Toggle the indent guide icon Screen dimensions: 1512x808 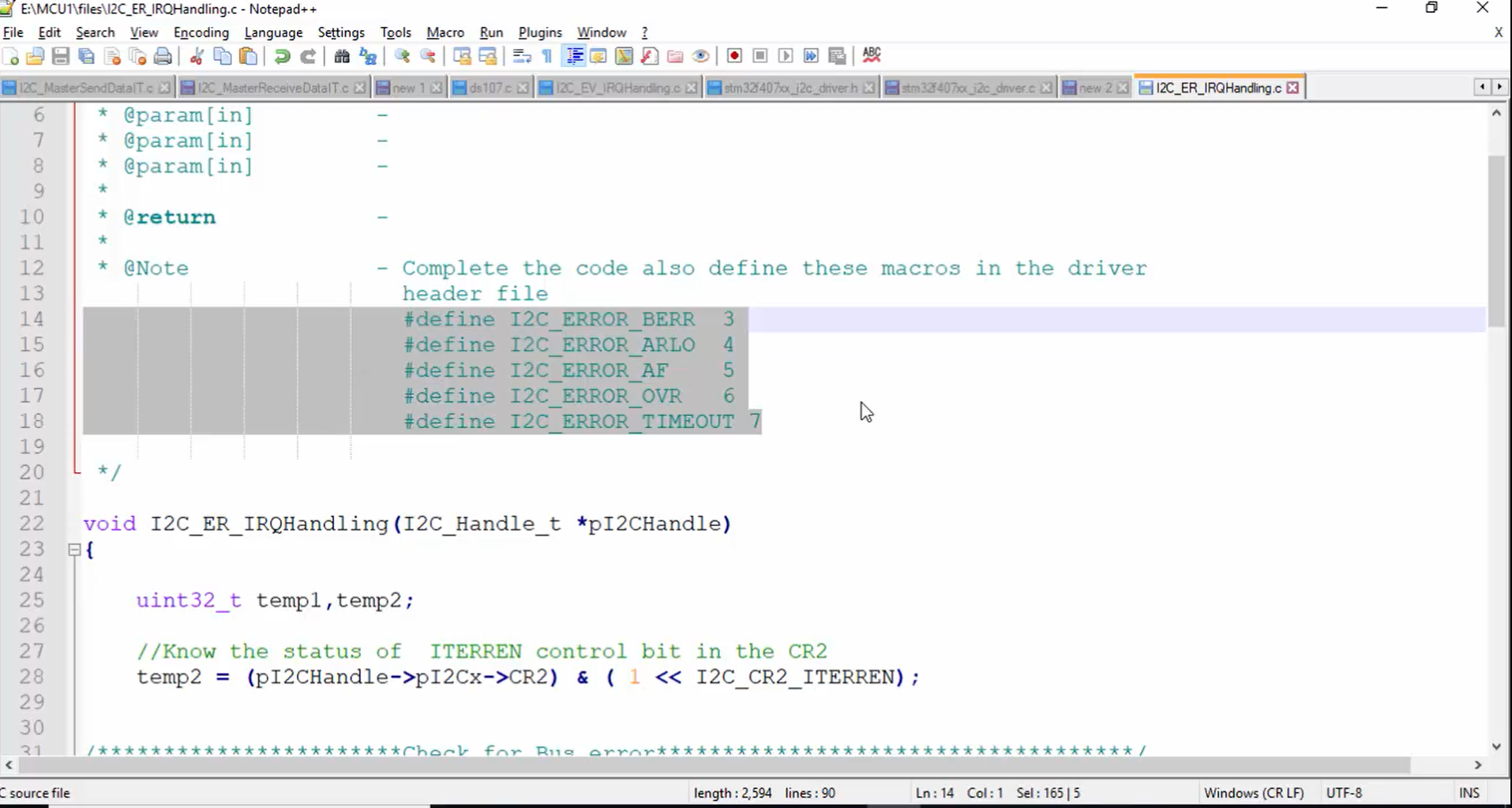pos(574,56)
